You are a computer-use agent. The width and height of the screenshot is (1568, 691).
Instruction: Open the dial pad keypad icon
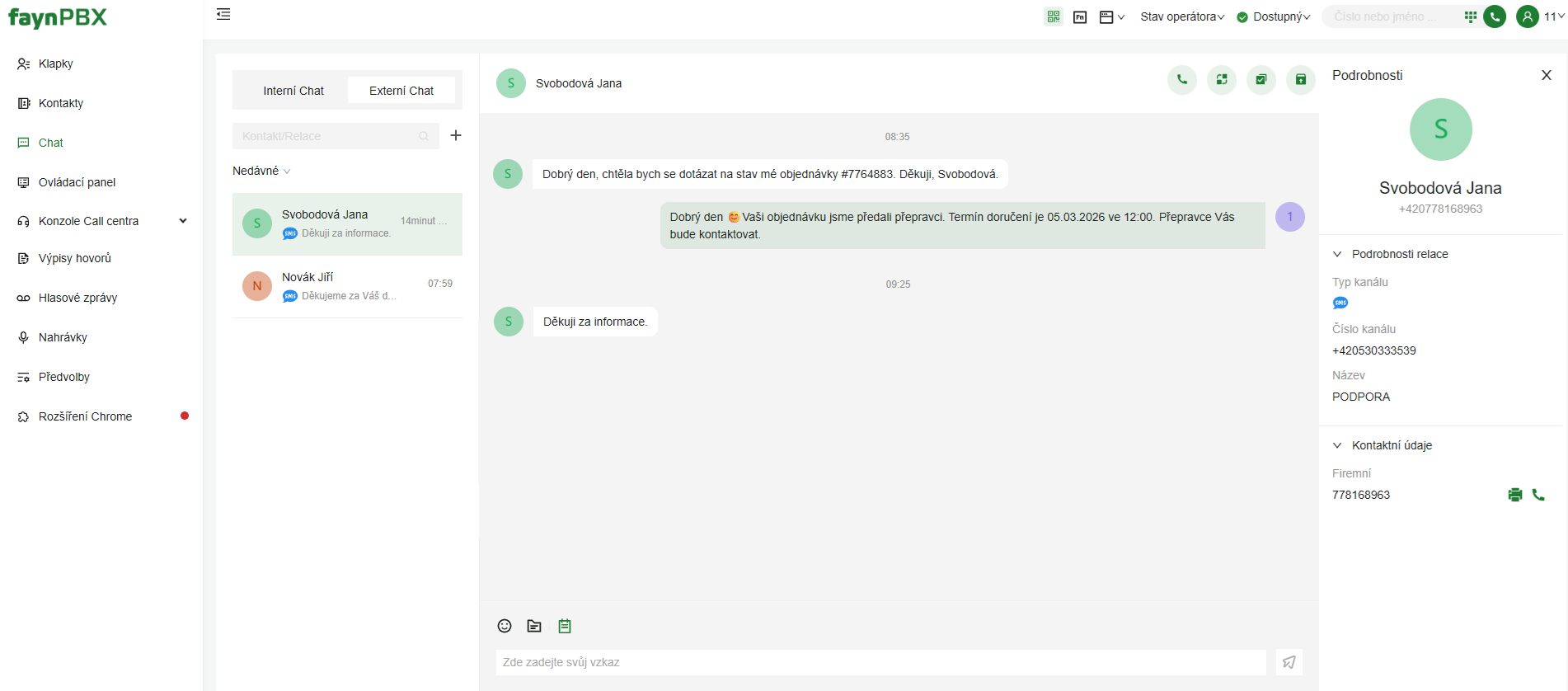(x=1470, y=16)
